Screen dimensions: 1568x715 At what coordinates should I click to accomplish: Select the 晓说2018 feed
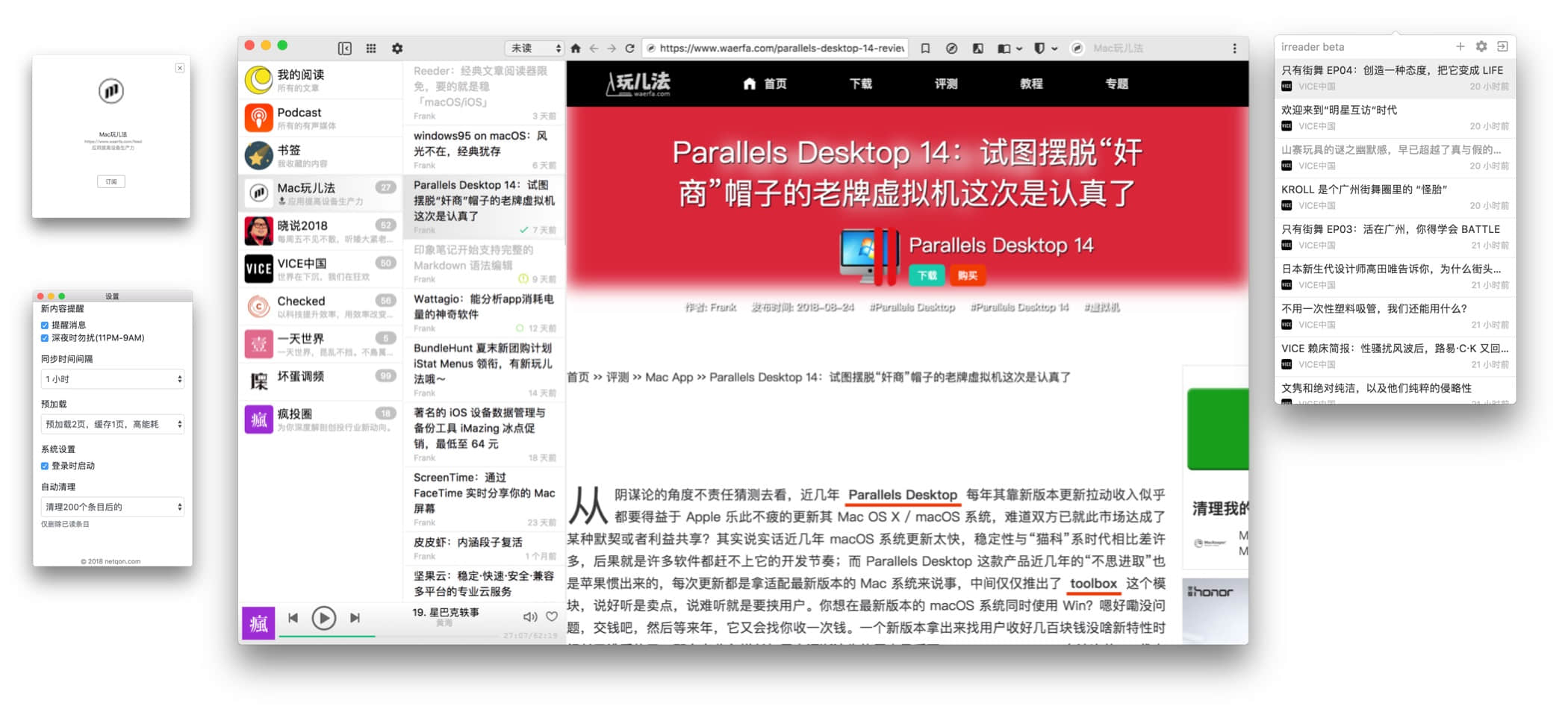[x=320, y=231]
